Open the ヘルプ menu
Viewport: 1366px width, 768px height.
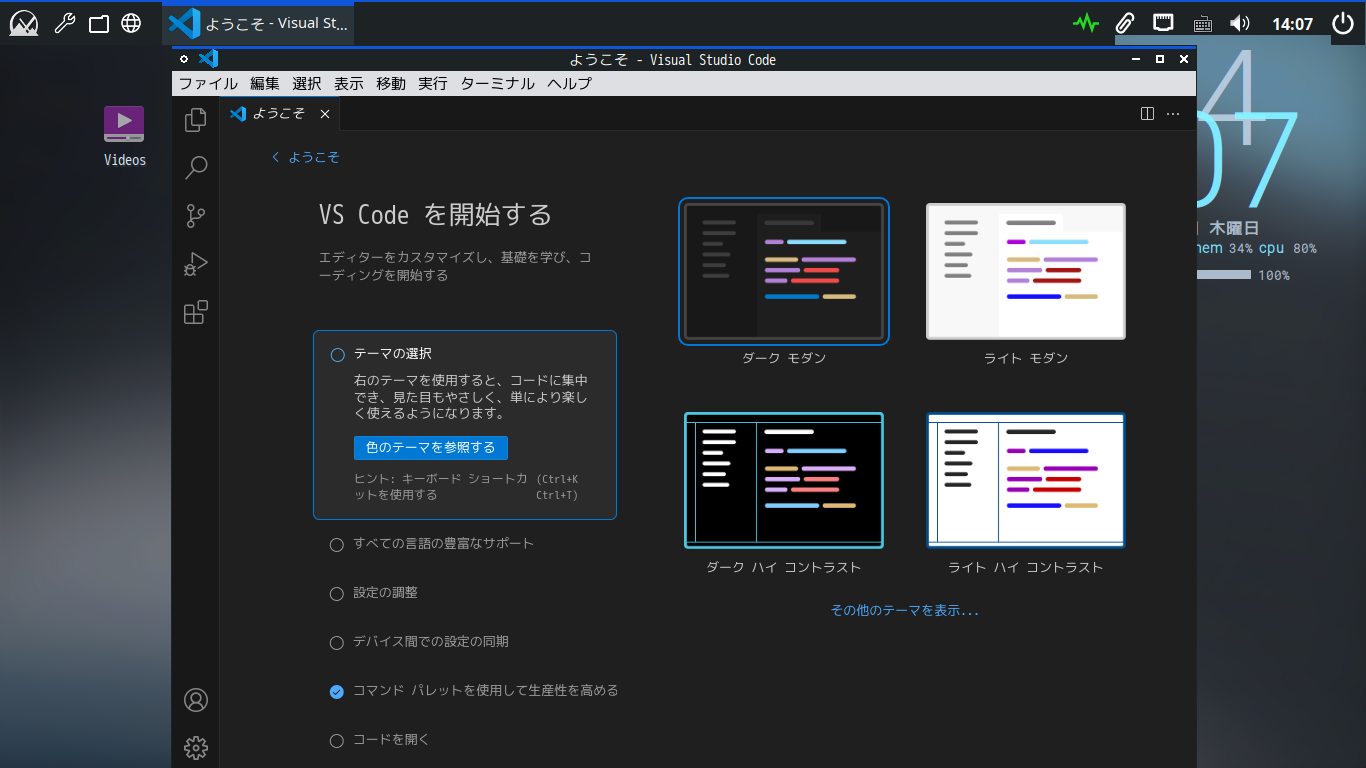tap(569, 84)
